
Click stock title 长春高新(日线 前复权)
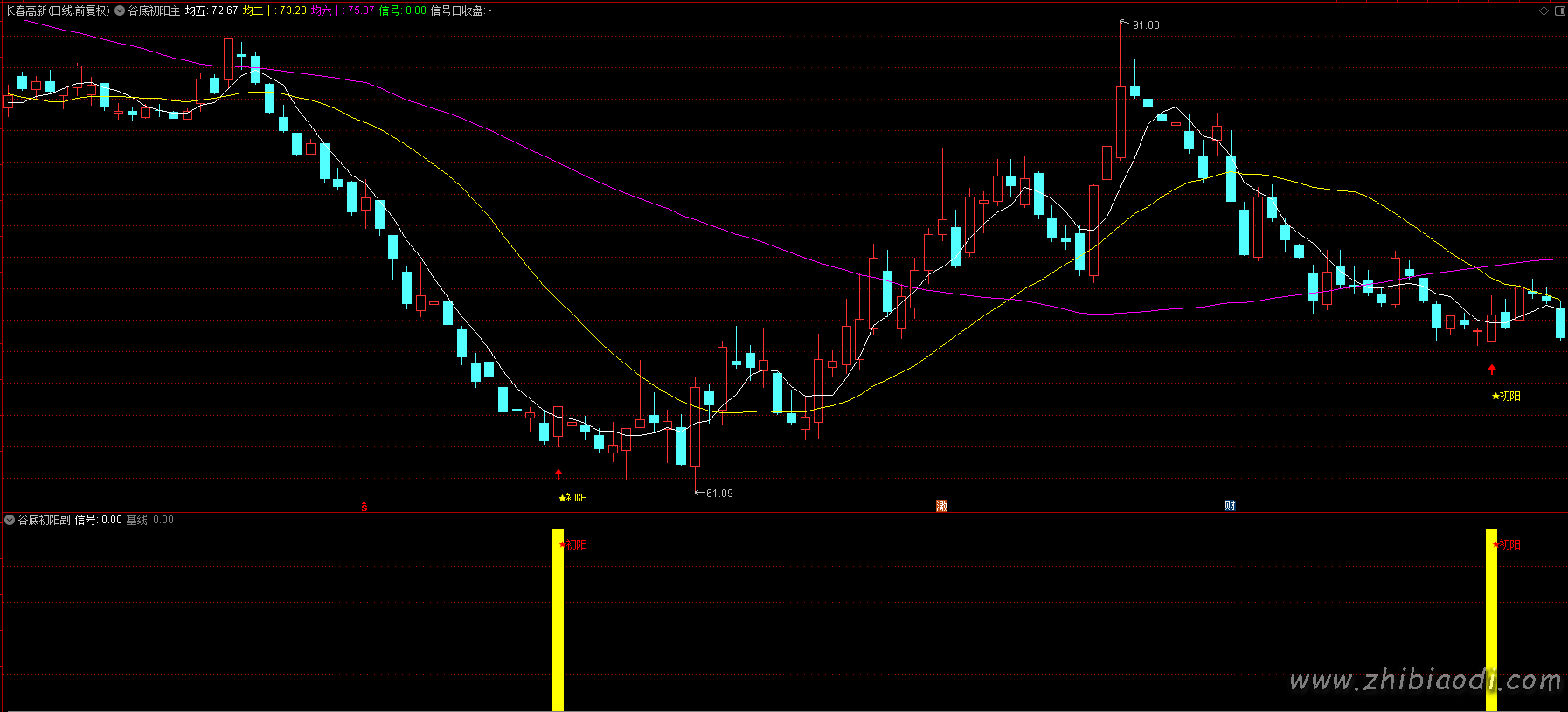[58, 11]
